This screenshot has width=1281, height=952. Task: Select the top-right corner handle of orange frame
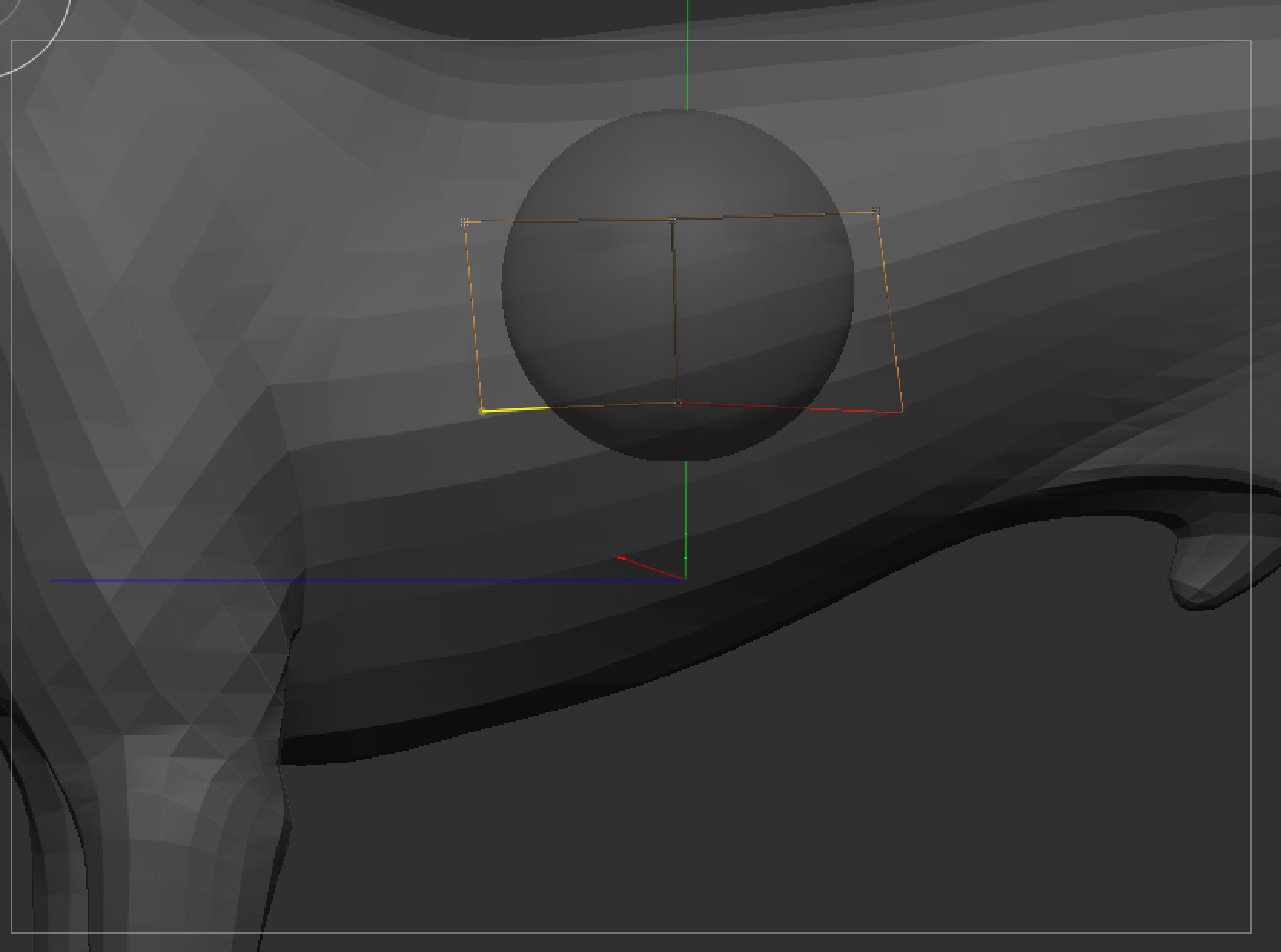[876, 211]
